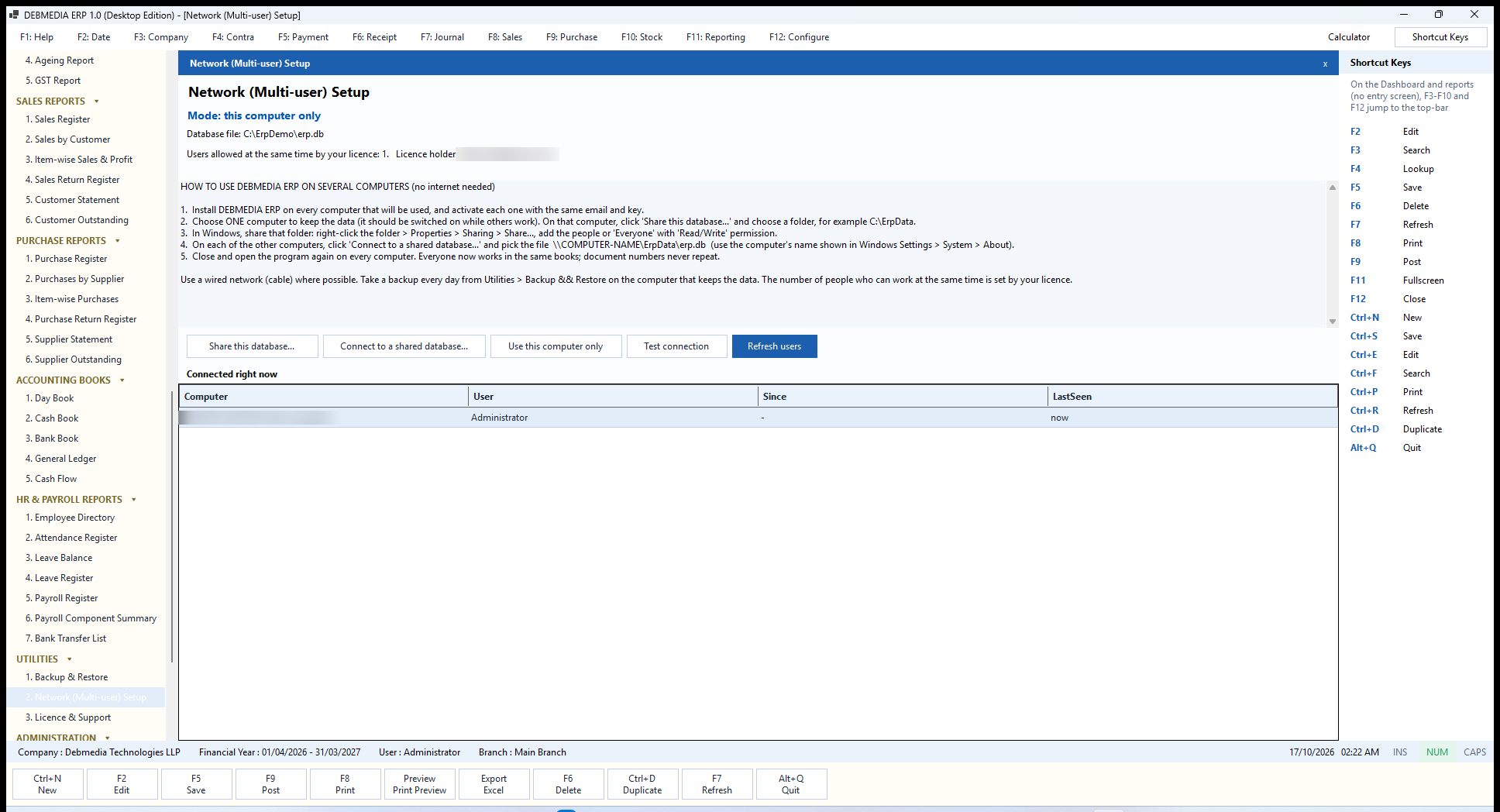Open the F10: Stock menu
This screenshot has width=1500, height=812.
(x=642, y=37)
